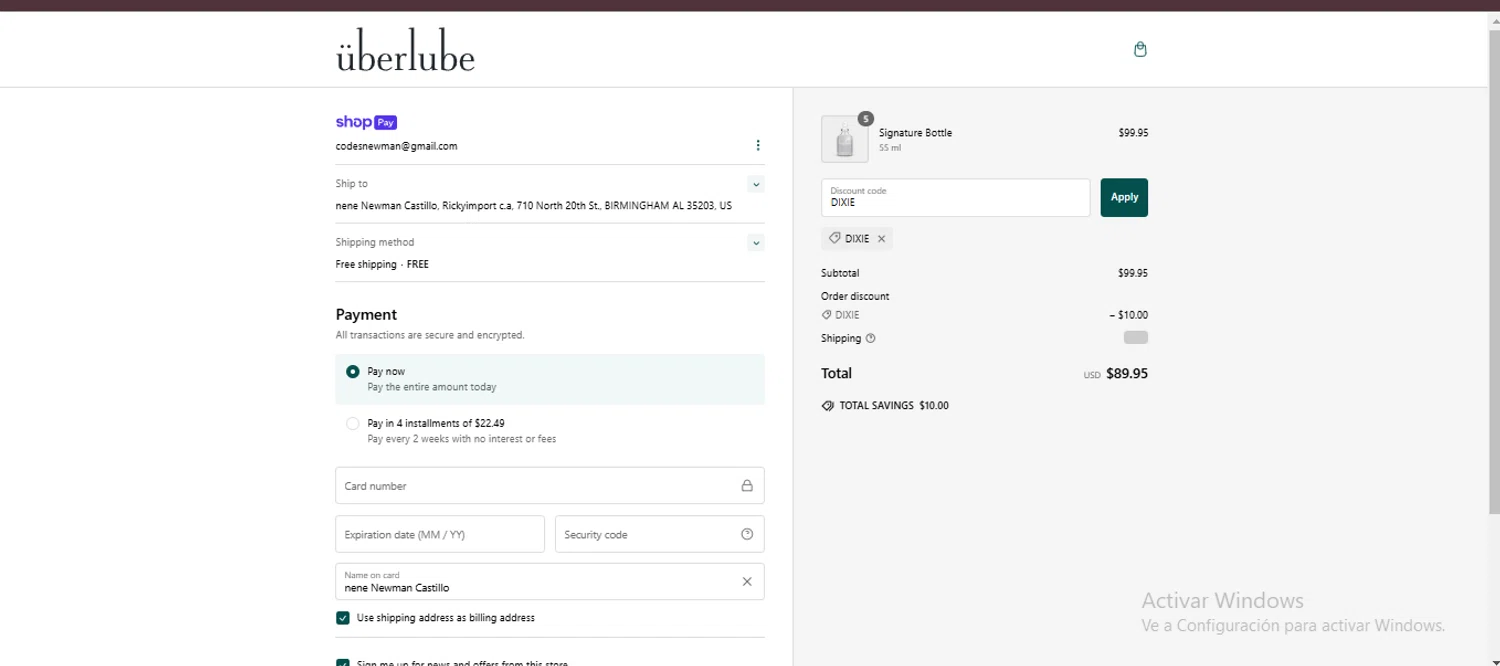Image resolution: width=1500 pixels, height=666 pixels.
Task: Click the – $10.00 discount amount
Action: tap(1129, 315)
